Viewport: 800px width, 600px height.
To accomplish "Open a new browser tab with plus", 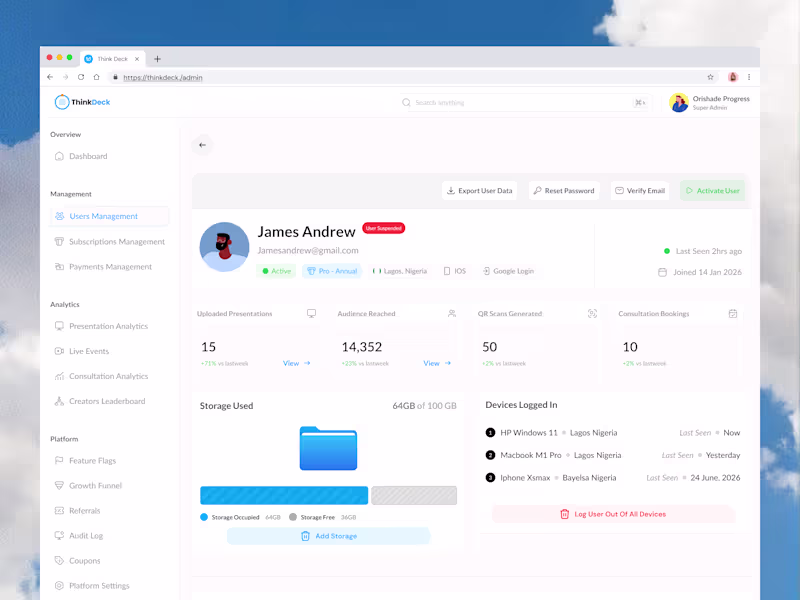I will (157, 59).
